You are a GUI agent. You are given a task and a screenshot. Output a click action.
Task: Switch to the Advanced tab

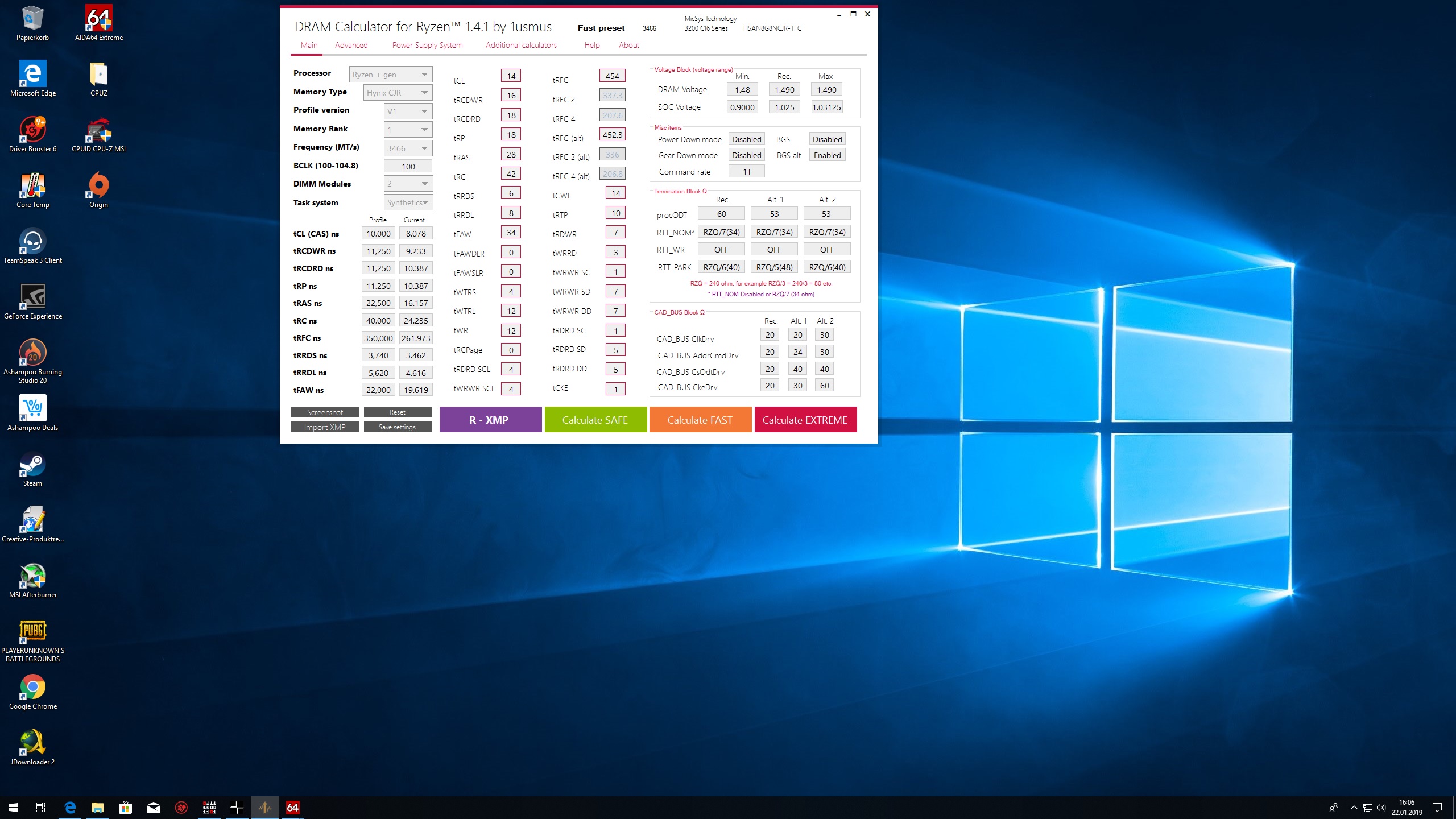coord(351,45)
